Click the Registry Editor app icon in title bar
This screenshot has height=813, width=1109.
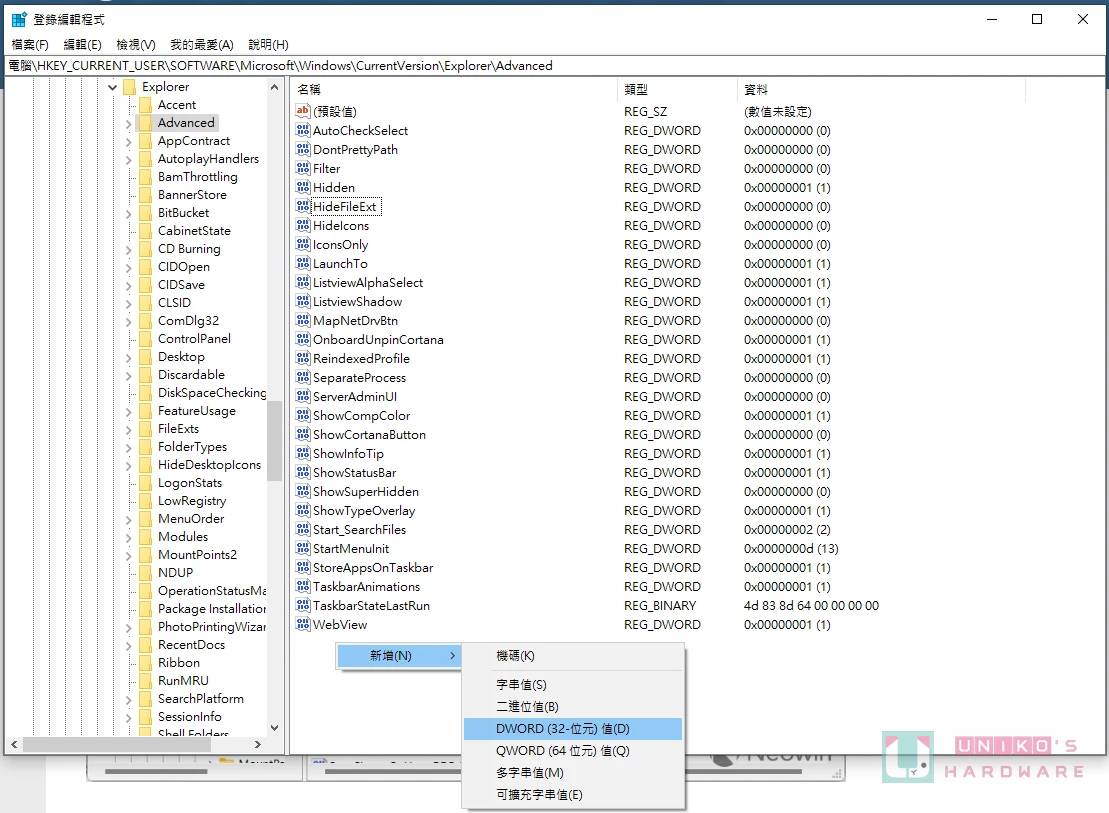point(19,19)
